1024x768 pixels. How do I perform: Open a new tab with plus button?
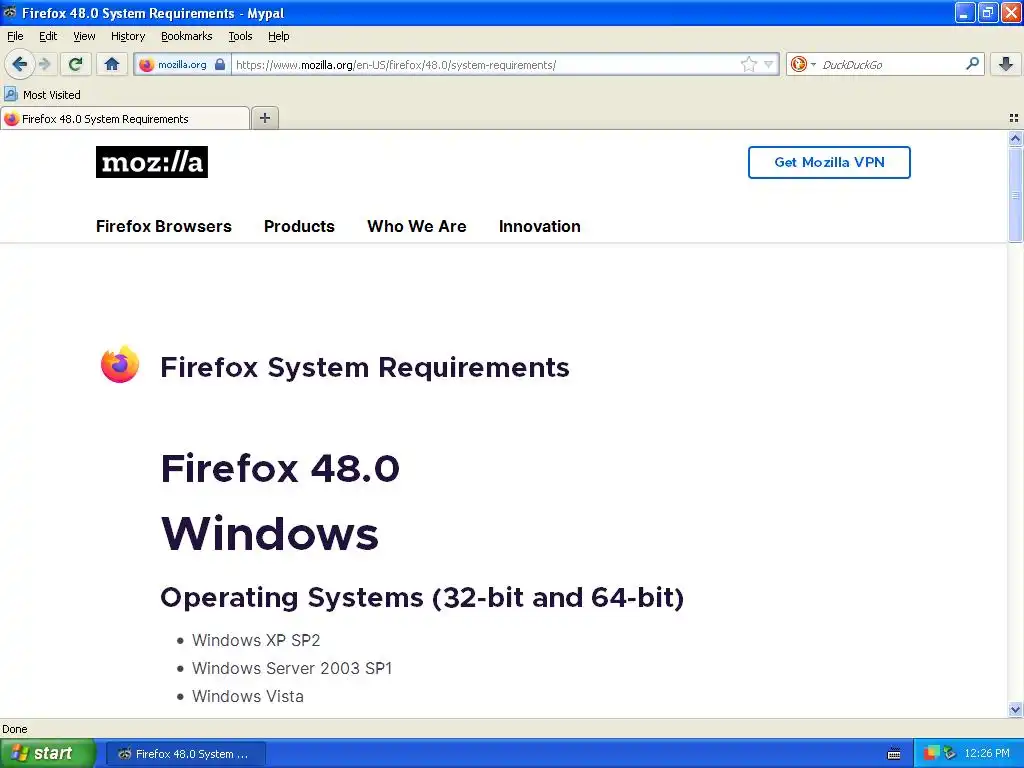pyautogui.click(x=264, y=118)
